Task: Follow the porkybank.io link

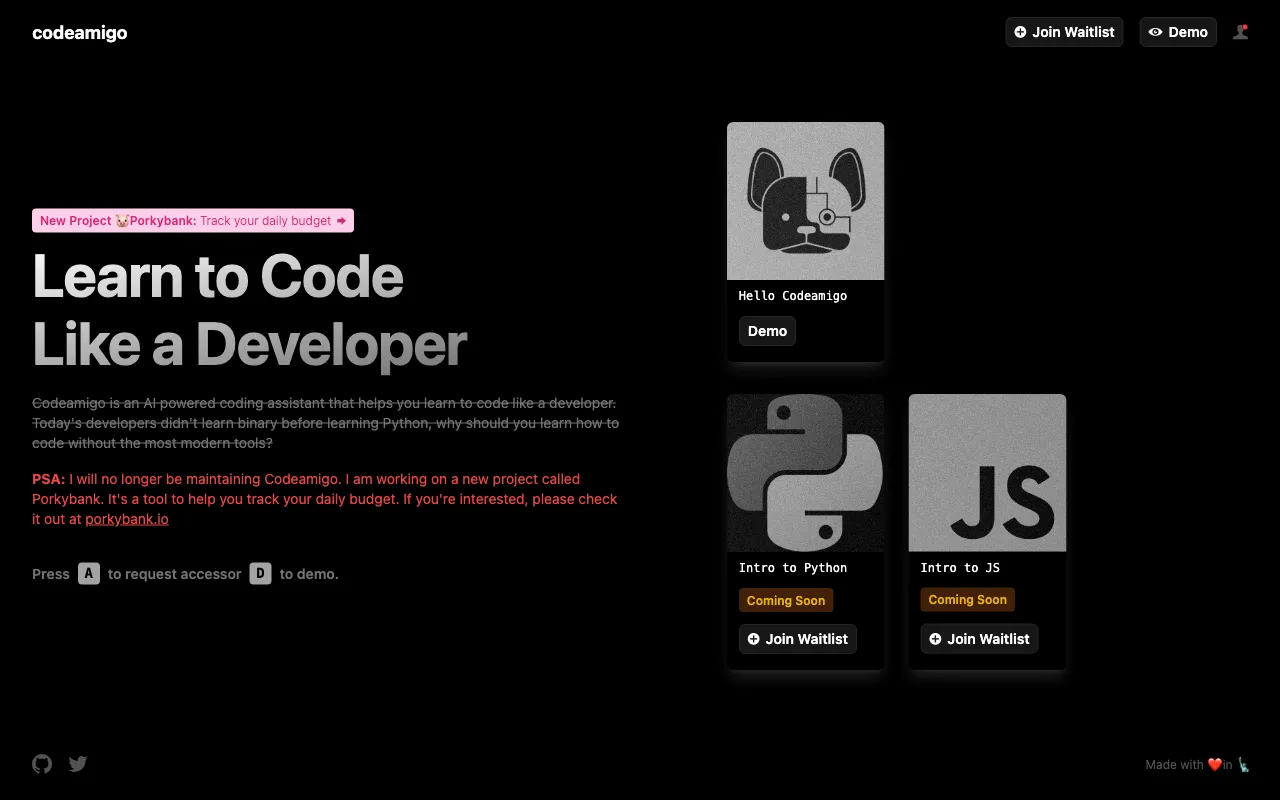Action: point(127,519)
